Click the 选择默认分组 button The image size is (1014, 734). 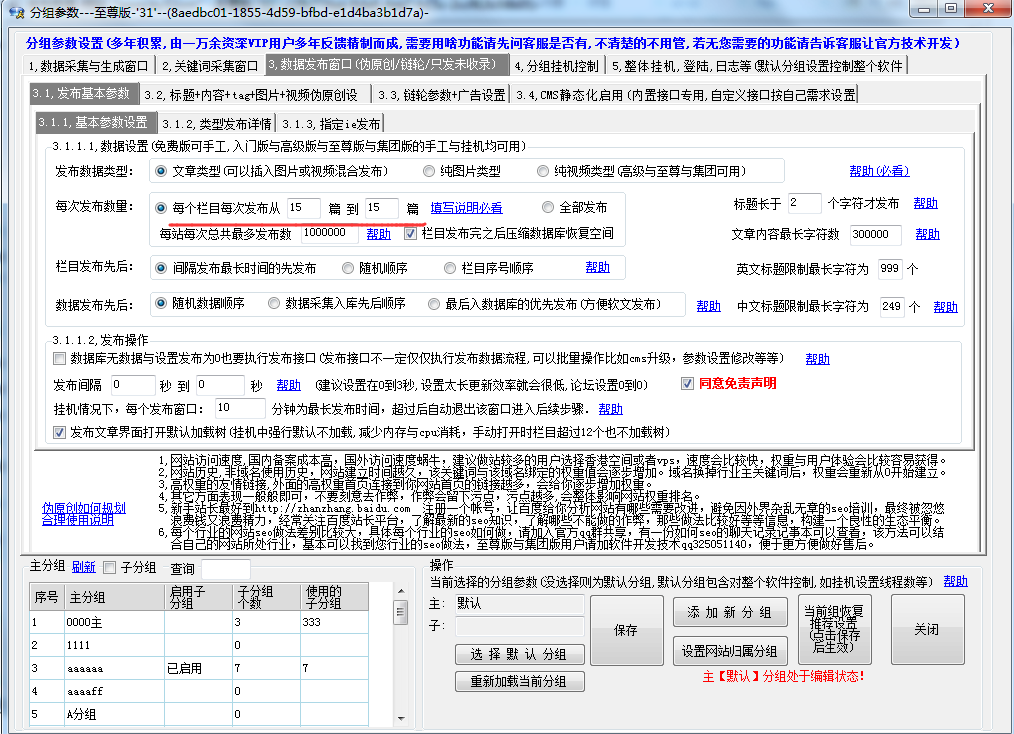(519, 654)
